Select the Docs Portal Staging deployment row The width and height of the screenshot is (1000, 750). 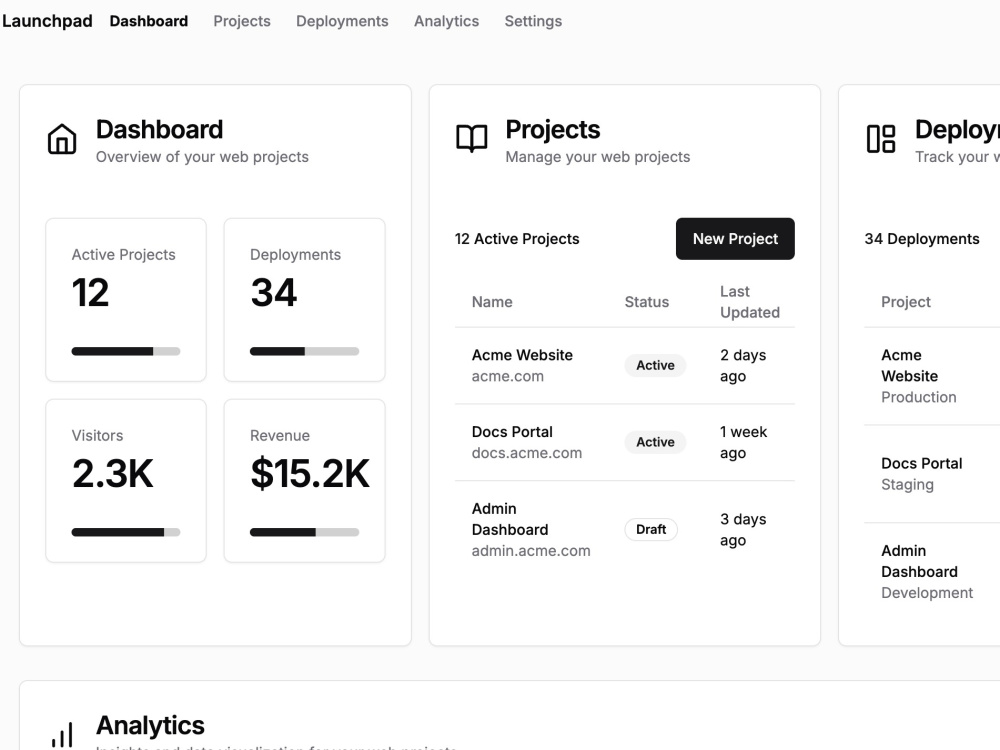click(x=932, y=474)
